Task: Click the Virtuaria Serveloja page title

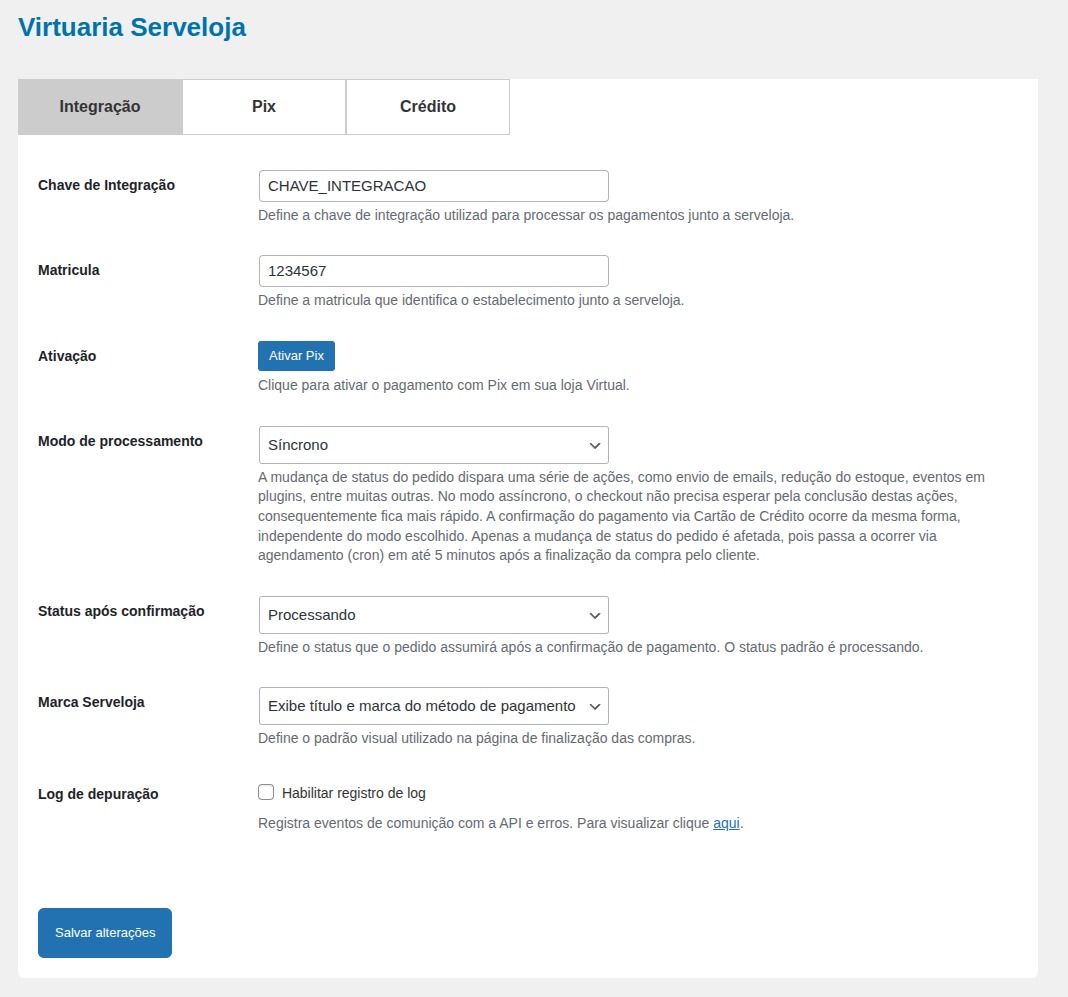Action: [132, 27]
